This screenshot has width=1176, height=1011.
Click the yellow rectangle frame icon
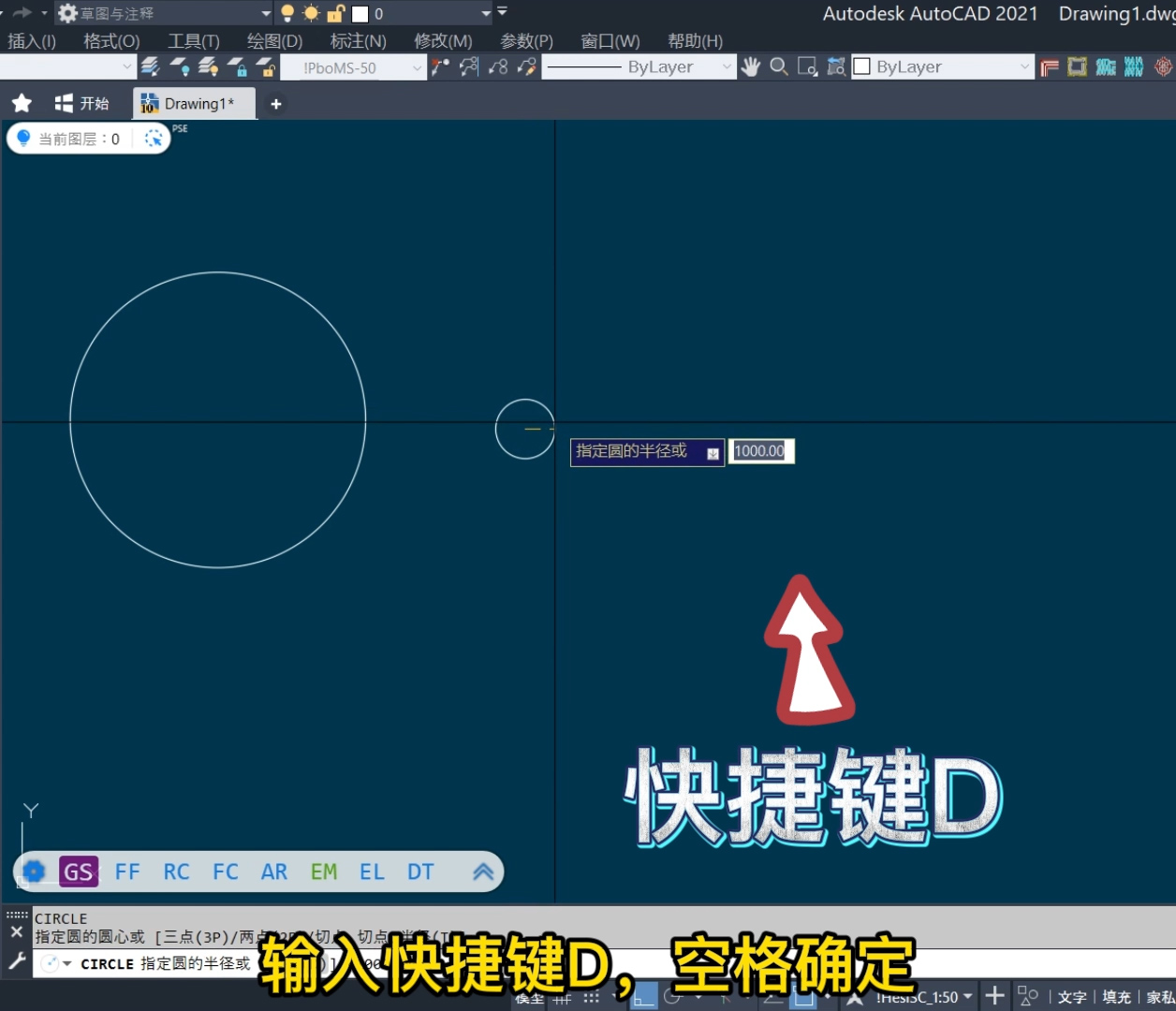(1078, 66)
